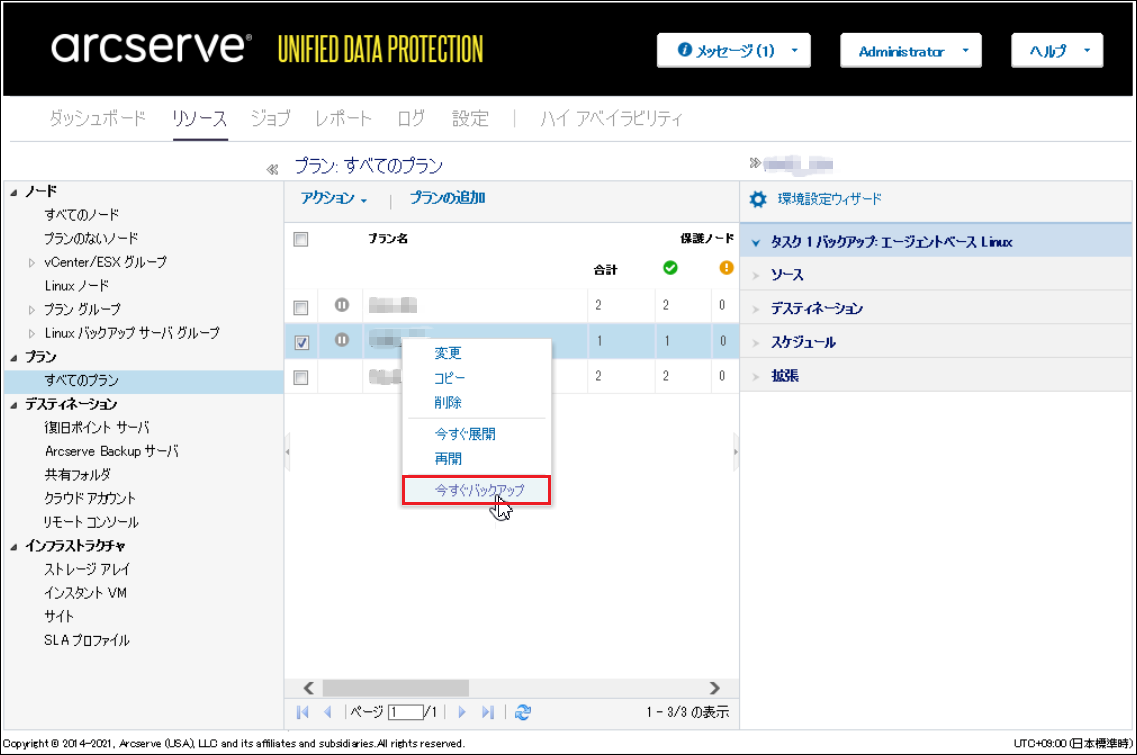1137x755 pixels.
Task: Switch to the ジョブ tab
Action: [270, 118]
